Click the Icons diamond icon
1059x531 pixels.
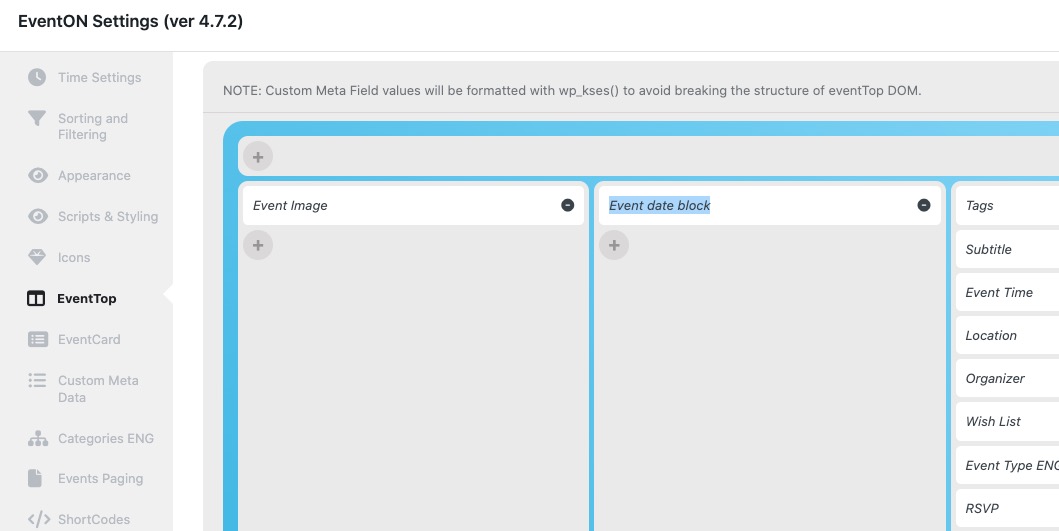click(x=37, y=257)
